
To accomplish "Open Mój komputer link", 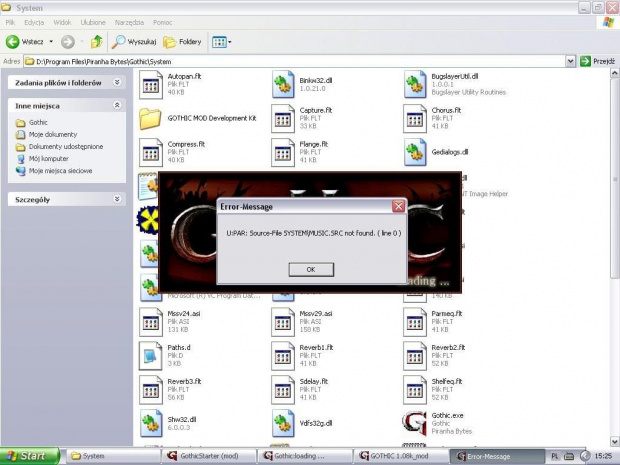I will click(48, 159).
